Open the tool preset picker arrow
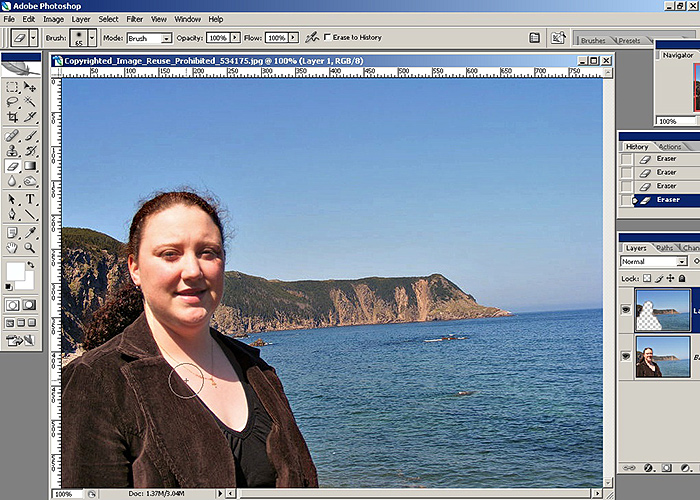Image resolution: width=700 pixels, height=500 pixels. [x=33, y=38]
